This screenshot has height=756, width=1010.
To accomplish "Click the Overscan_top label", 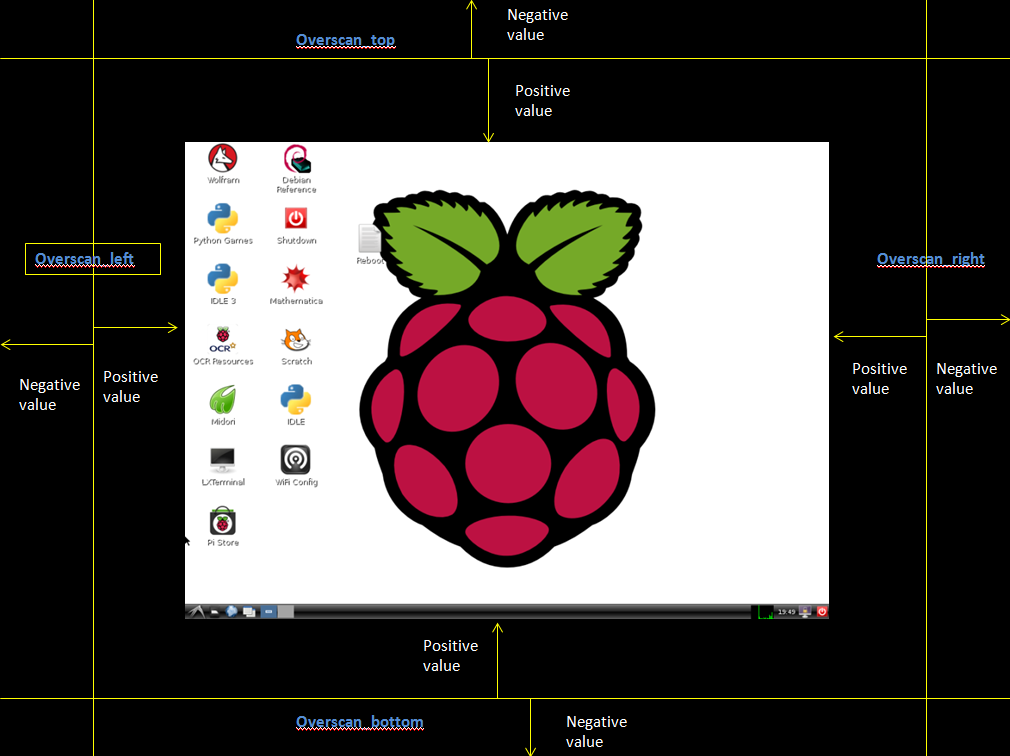I will pyautogui.click(x=345, y=40).
